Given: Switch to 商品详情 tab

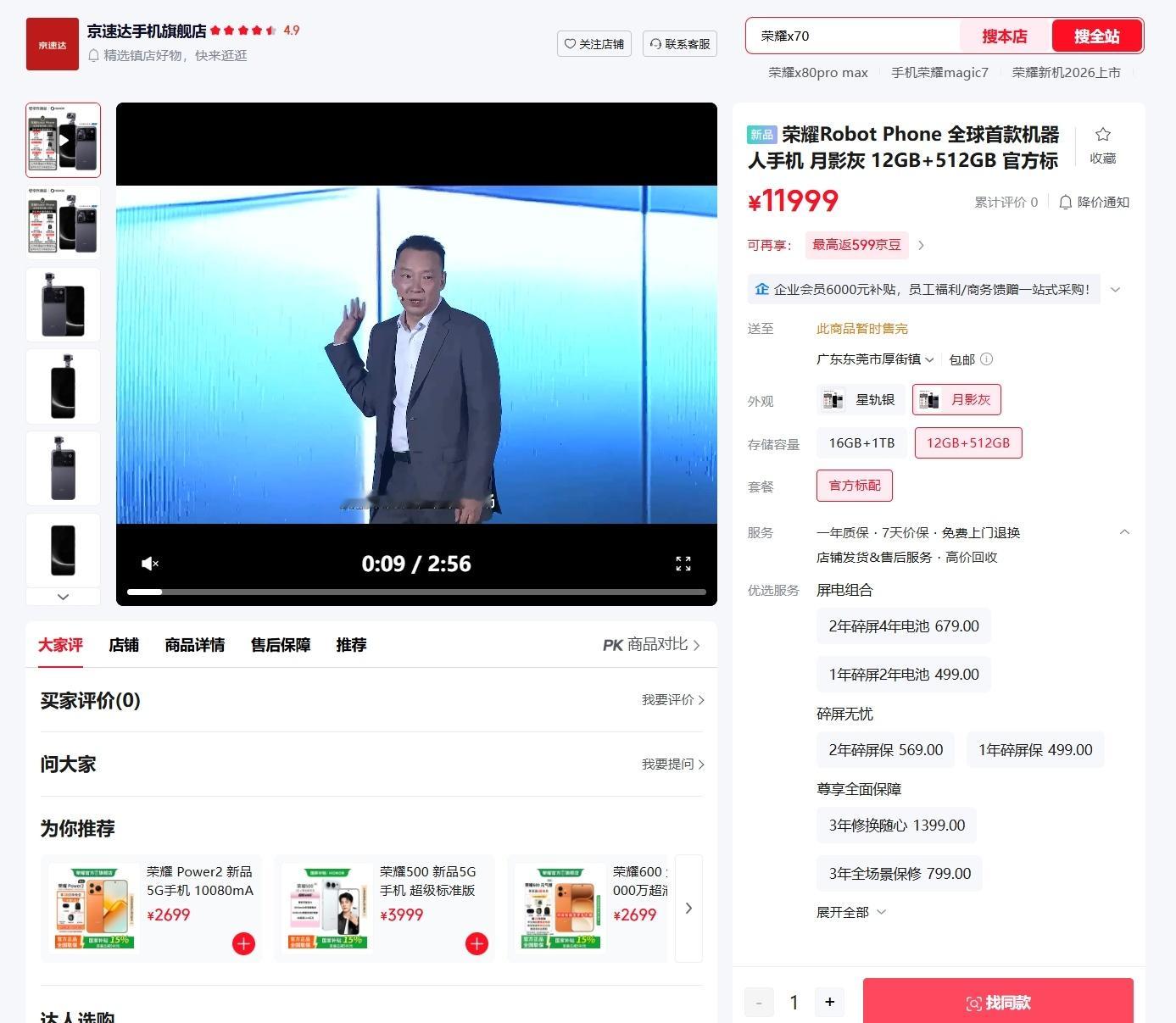Looking at the screenshot, I should pos(195,645).
